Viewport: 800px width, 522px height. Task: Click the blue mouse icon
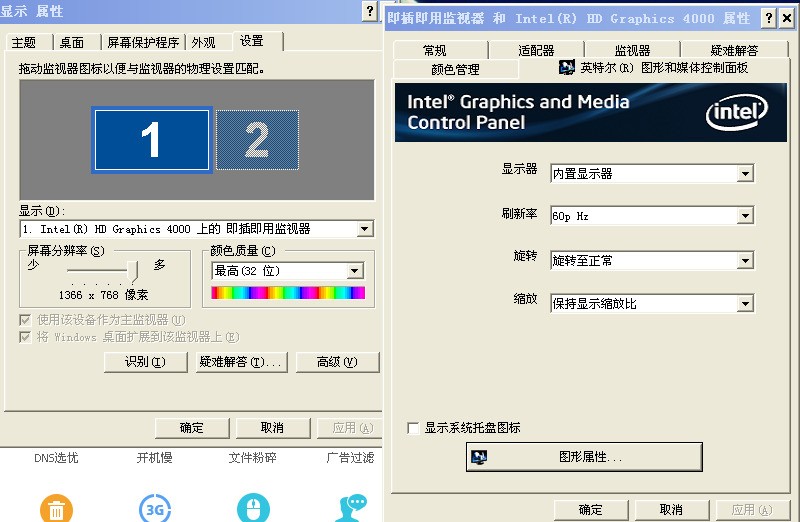click(253, 508)
